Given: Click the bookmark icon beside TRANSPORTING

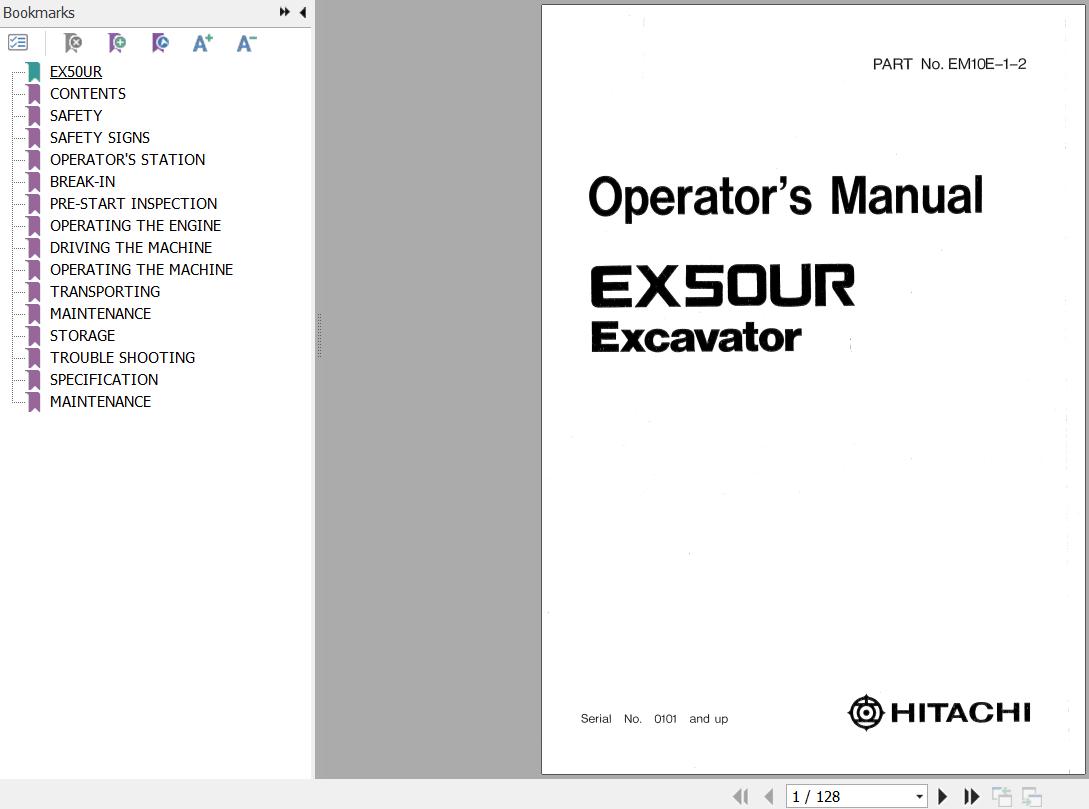Looking at the screenshot, I should tap(34, 292).
